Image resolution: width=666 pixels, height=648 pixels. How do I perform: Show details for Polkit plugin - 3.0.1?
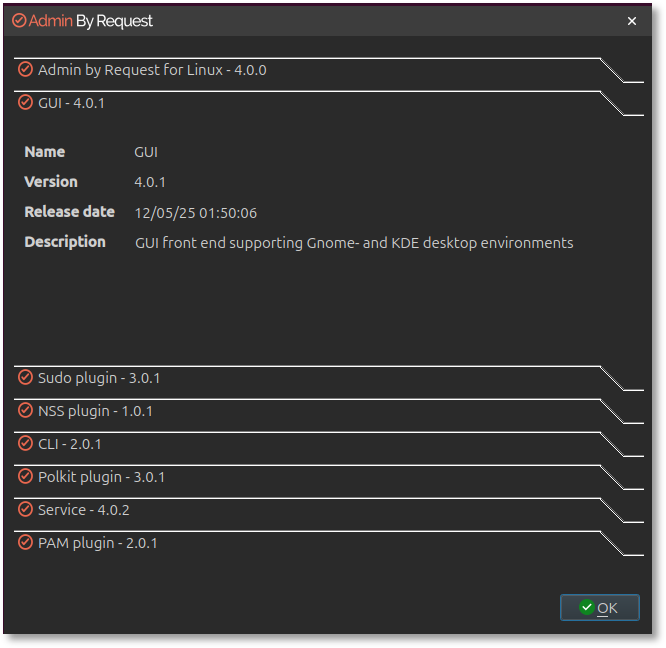click(101, 477)
